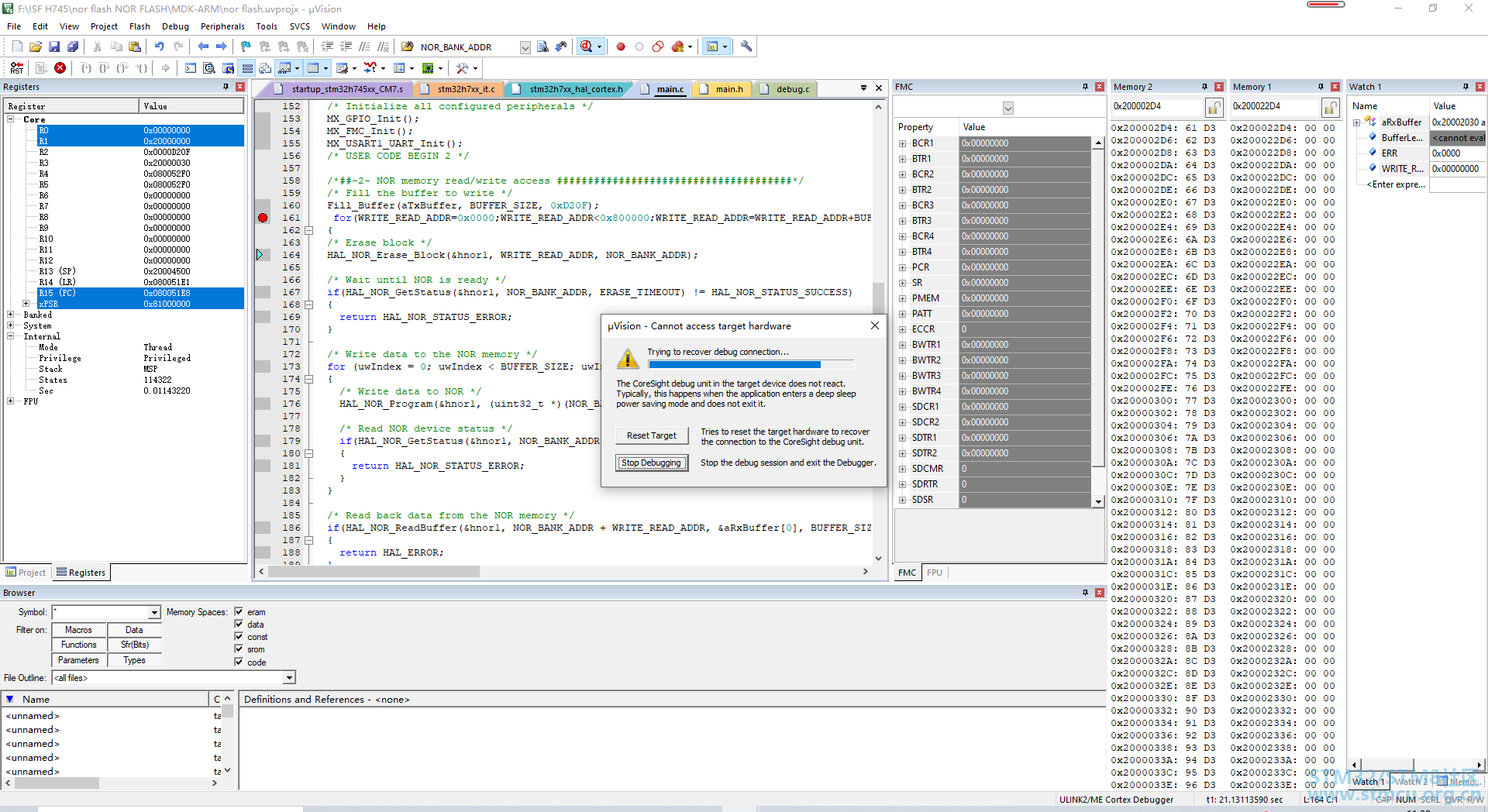Uncheck the srom memory space checkbox
This screenshot has width=1488, height=812.
tap(239, 649)
